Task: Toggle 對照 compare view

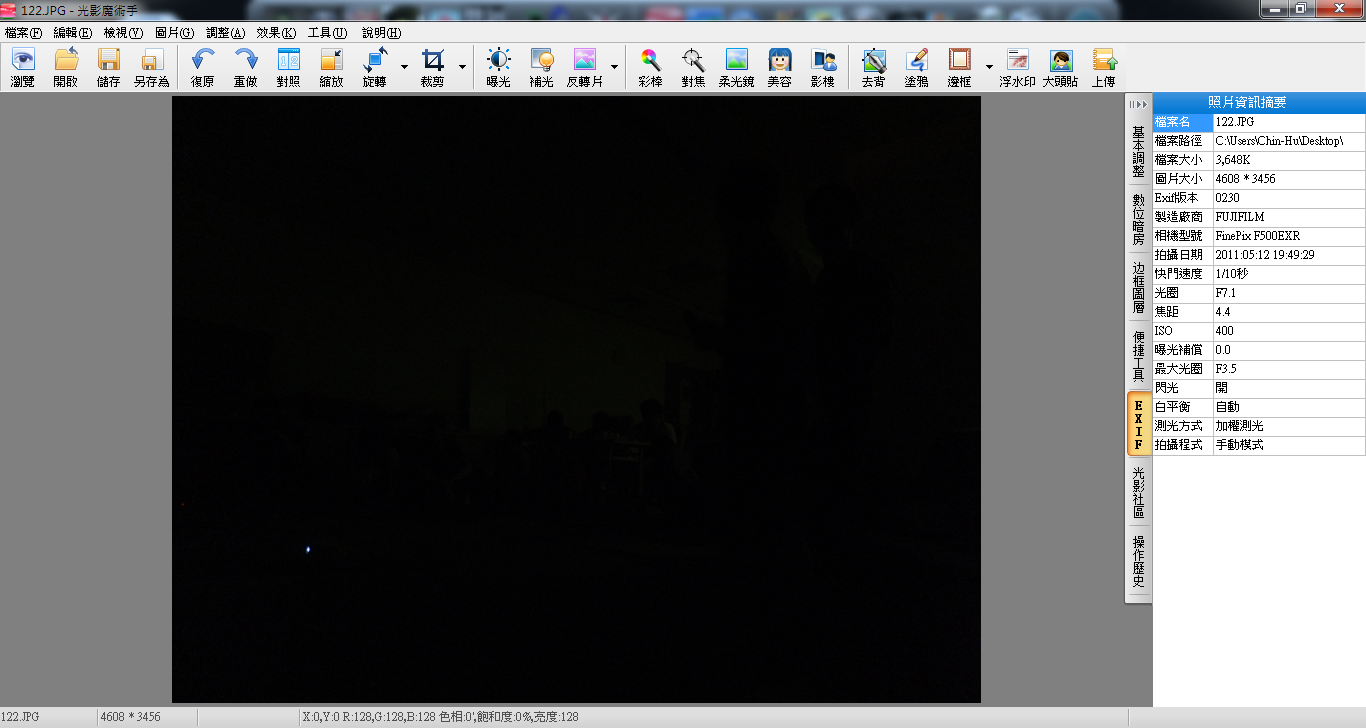Action: (x=288, y=67)
